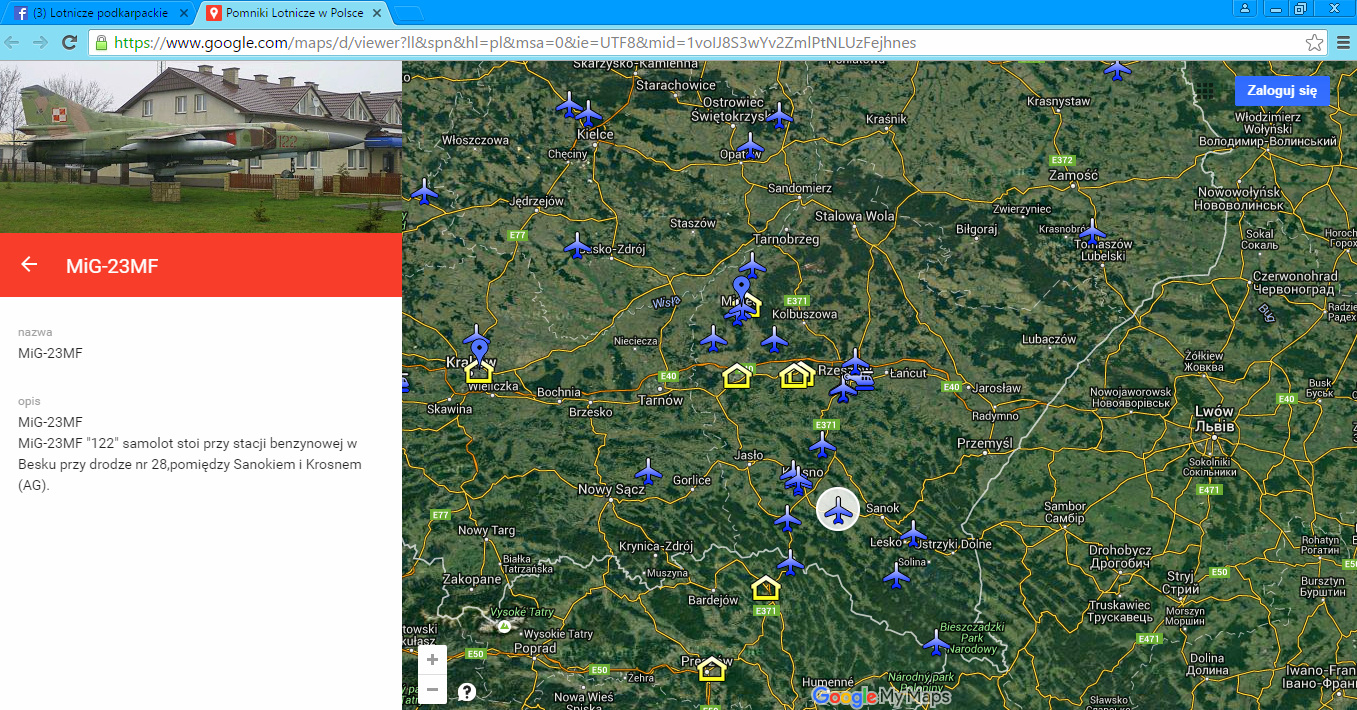Zoom out the map with minus button
This screenshot has height=710, width=1357.
click(x=432, y=690)
